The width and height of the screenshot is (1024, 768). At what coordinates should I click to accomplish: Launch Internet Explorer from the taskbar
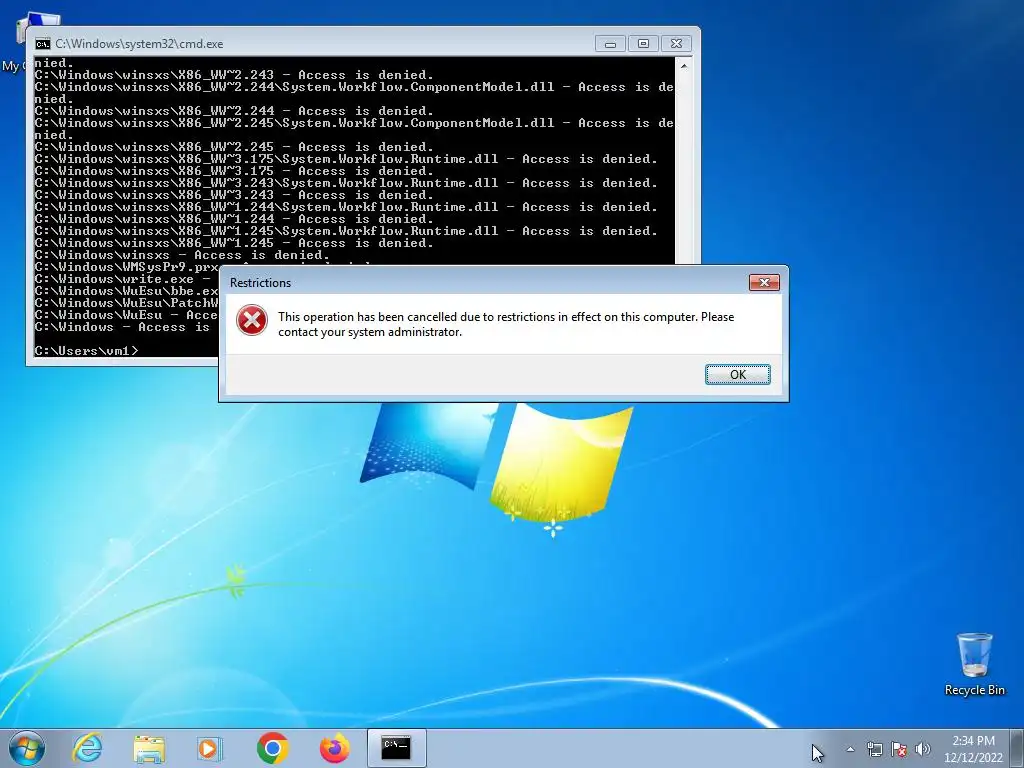88,748
